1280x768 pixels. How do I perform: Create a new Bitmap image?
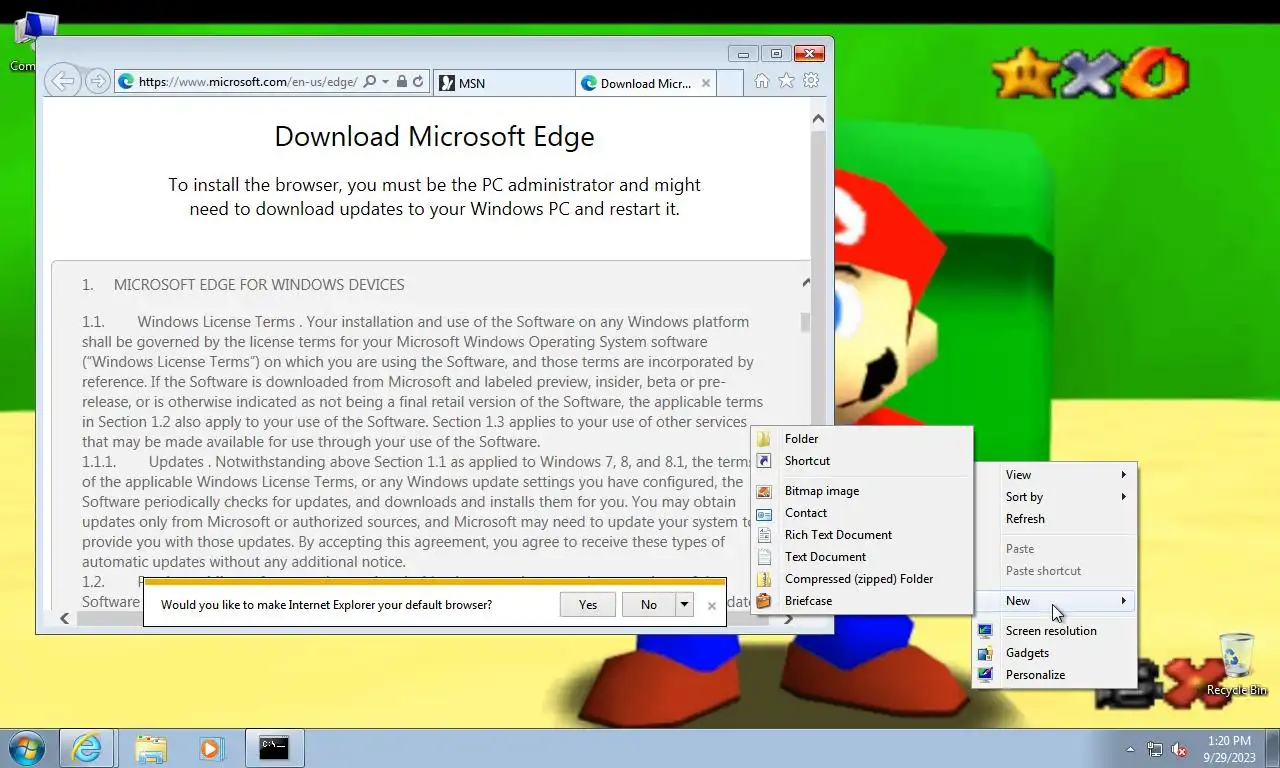[862, 491]
